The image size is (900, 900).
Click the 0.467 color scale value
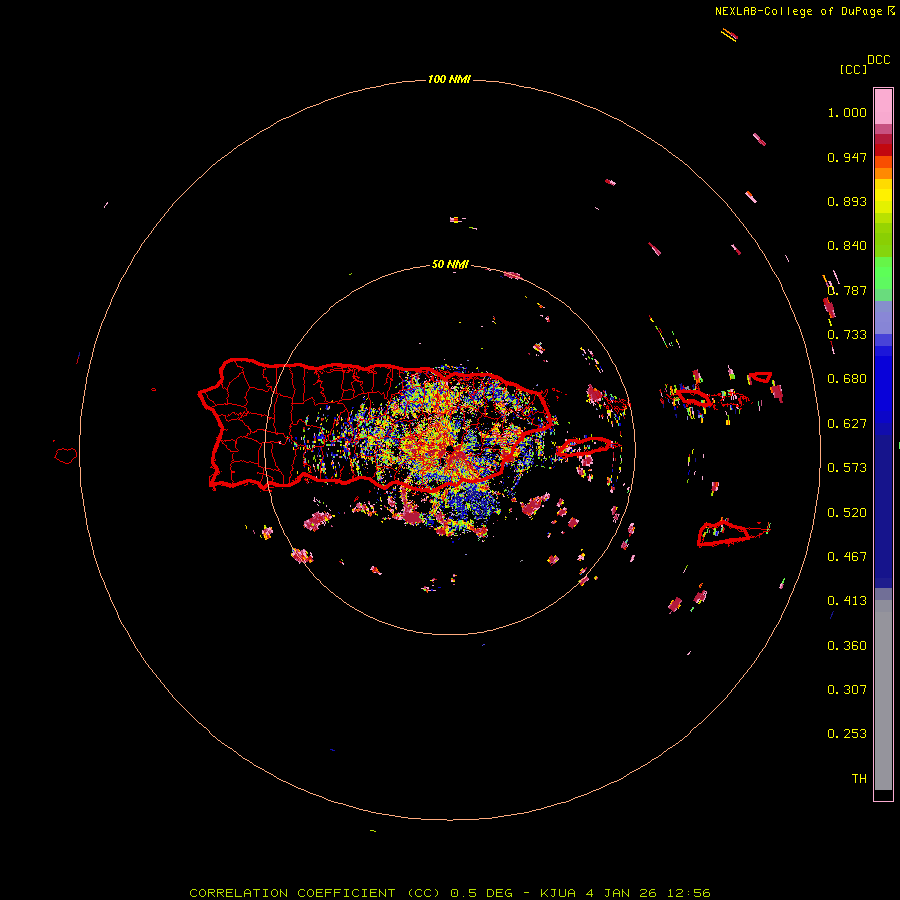847,557
